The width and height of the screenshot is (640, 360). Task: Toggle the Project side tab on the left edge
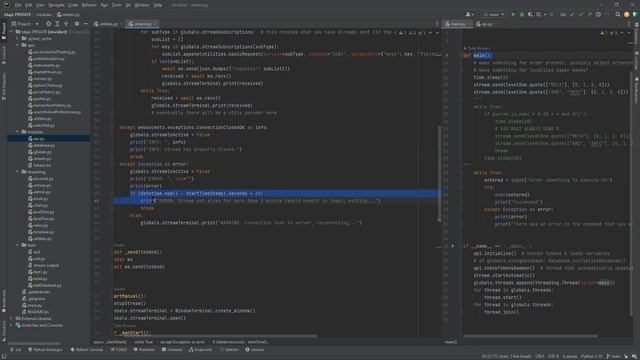4,32
